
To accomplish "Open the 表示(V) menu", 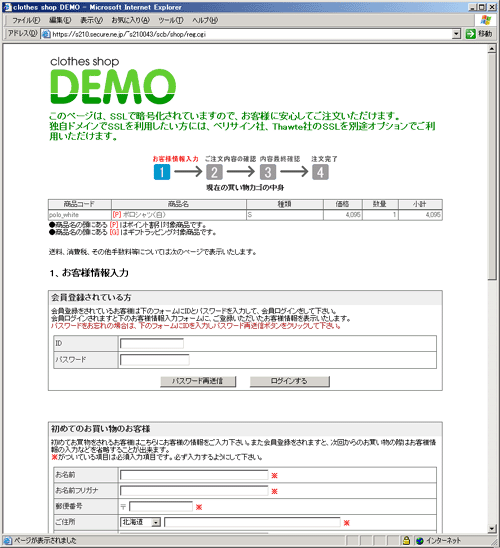I will [x=91, y=20].
